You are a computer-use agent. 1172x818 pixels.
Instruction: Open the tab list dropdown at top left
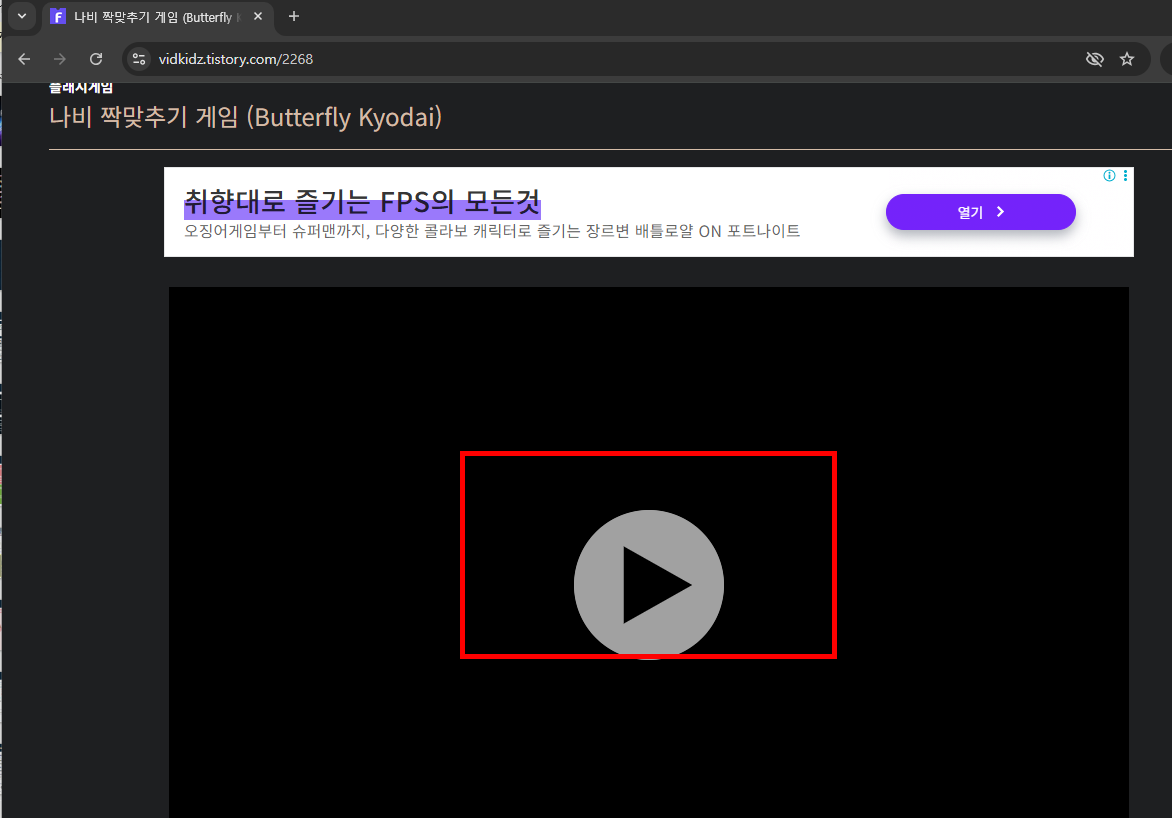(21, 16)
